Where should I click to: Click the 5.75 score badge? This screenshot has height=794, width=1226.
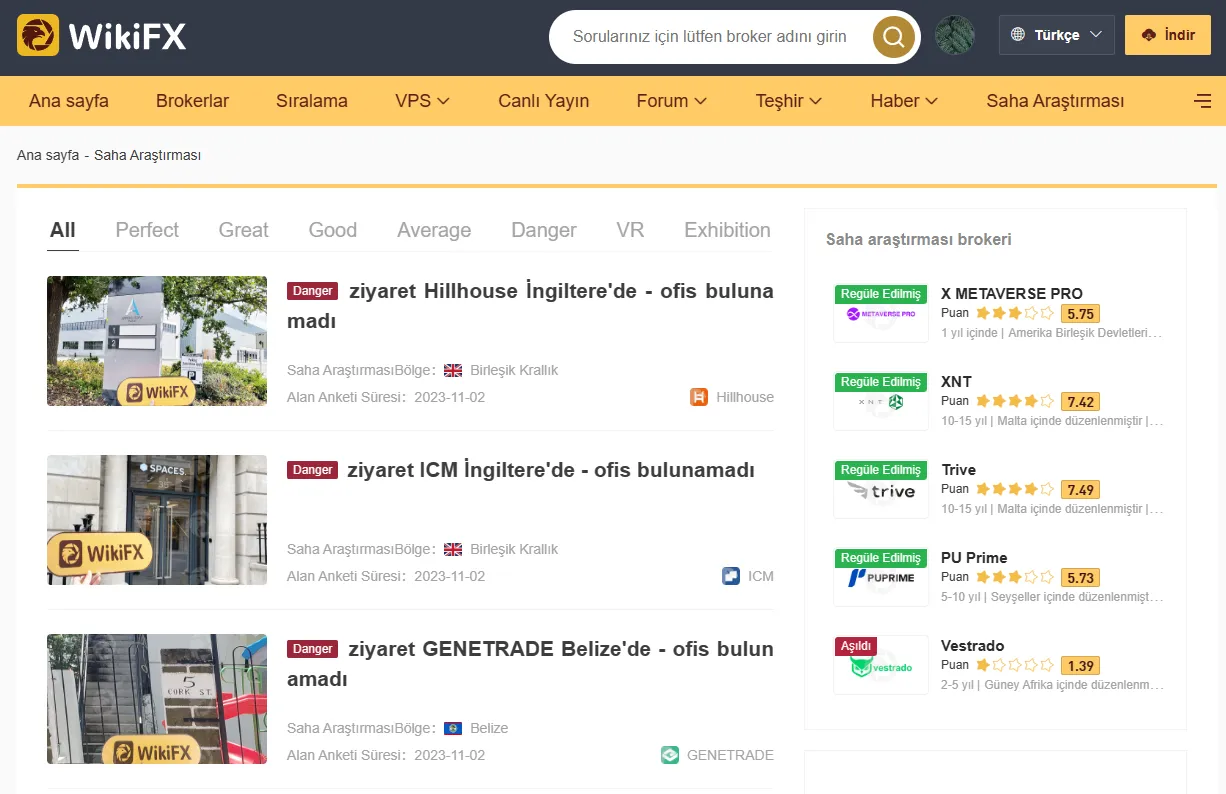click(1080, 313)
